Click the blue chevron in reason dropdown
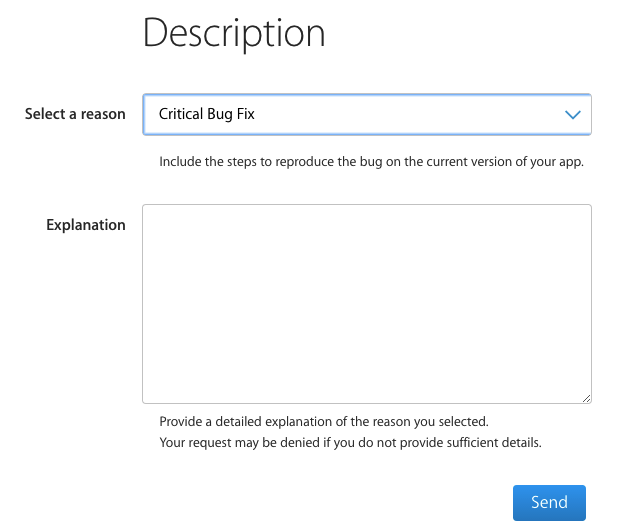Viewport: 640px width, 527px height. [573, 115]
